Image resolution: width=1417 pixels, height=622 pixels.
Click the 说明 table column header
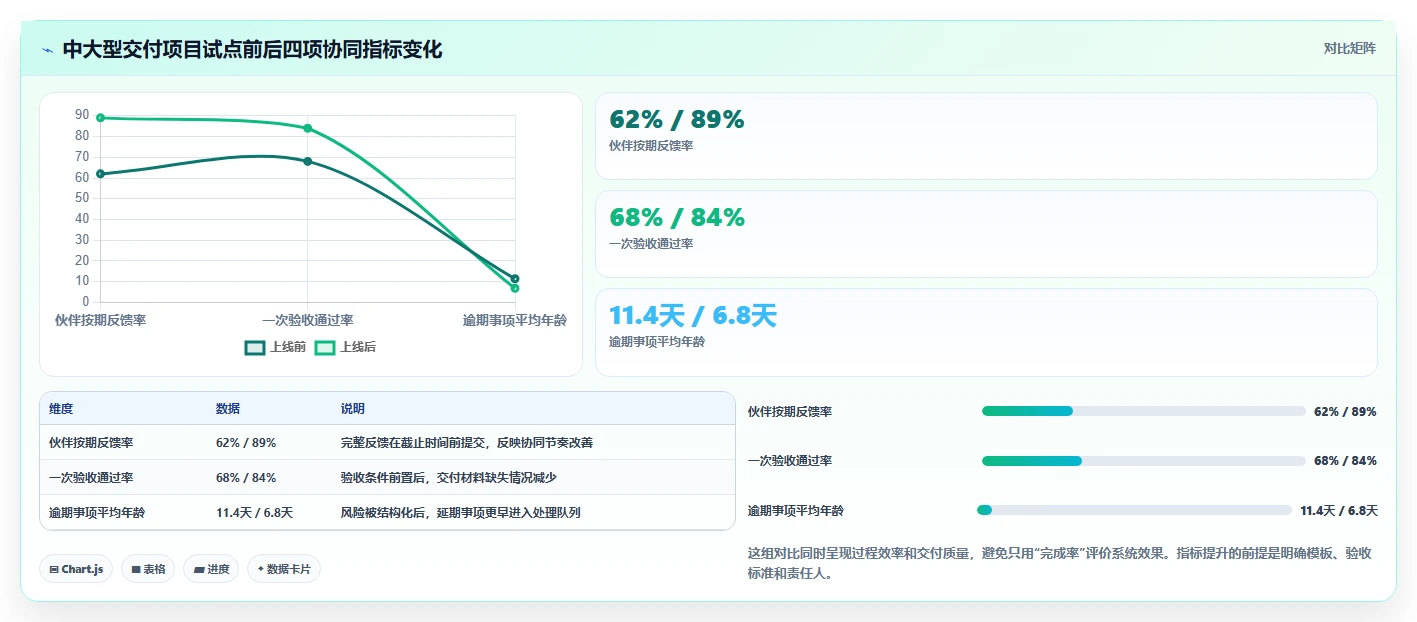[x=353, y=409]
